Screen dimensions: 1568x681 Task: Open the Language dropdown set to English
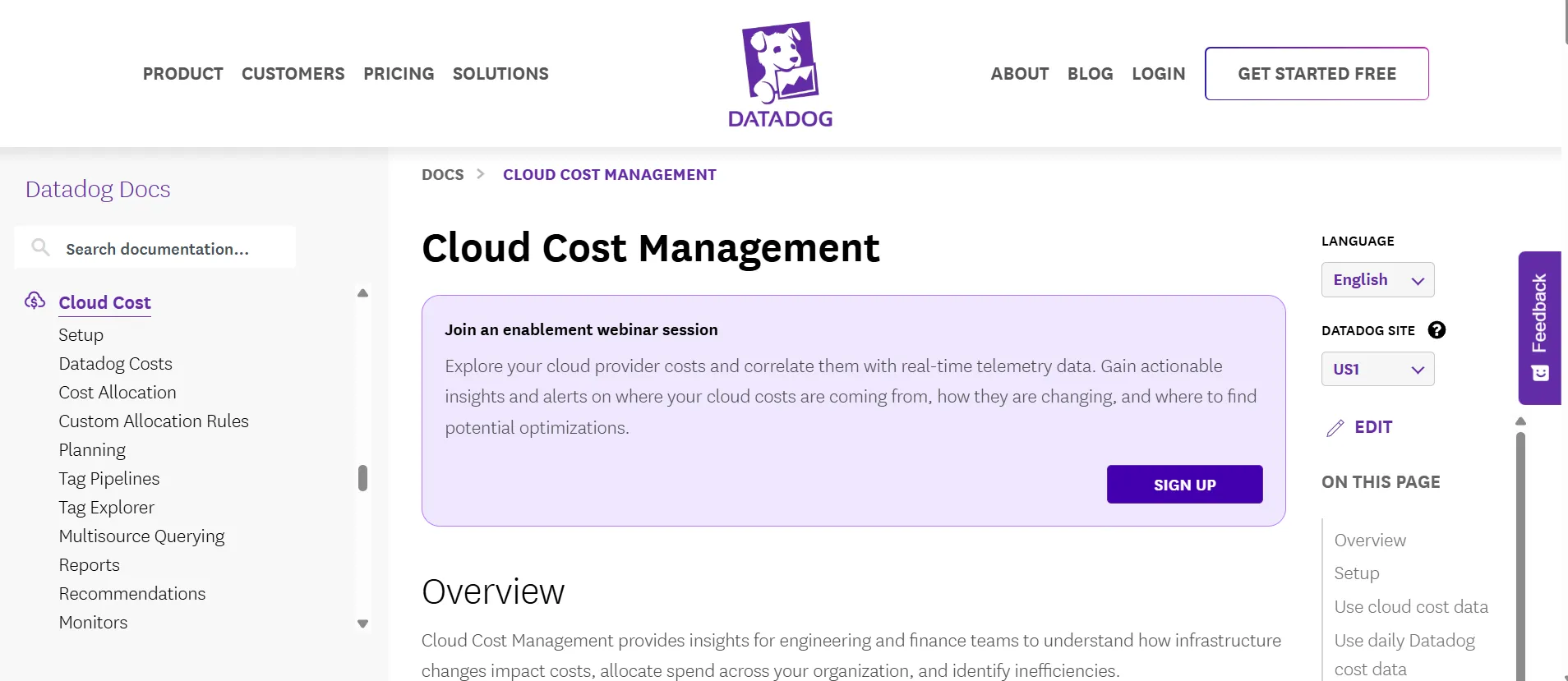point(1378,280)
